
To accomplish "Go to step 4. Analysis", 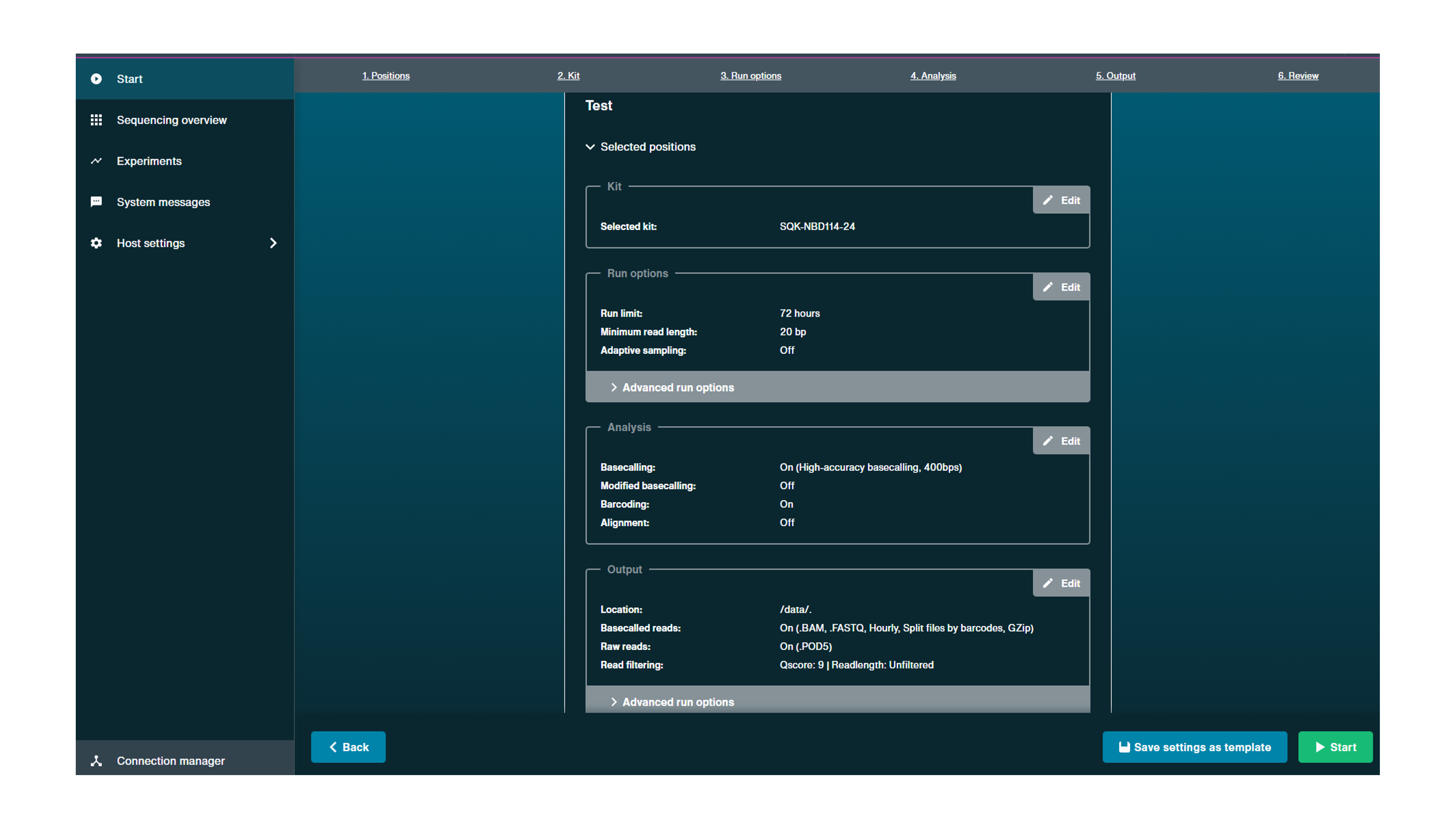I will point(933,76).
